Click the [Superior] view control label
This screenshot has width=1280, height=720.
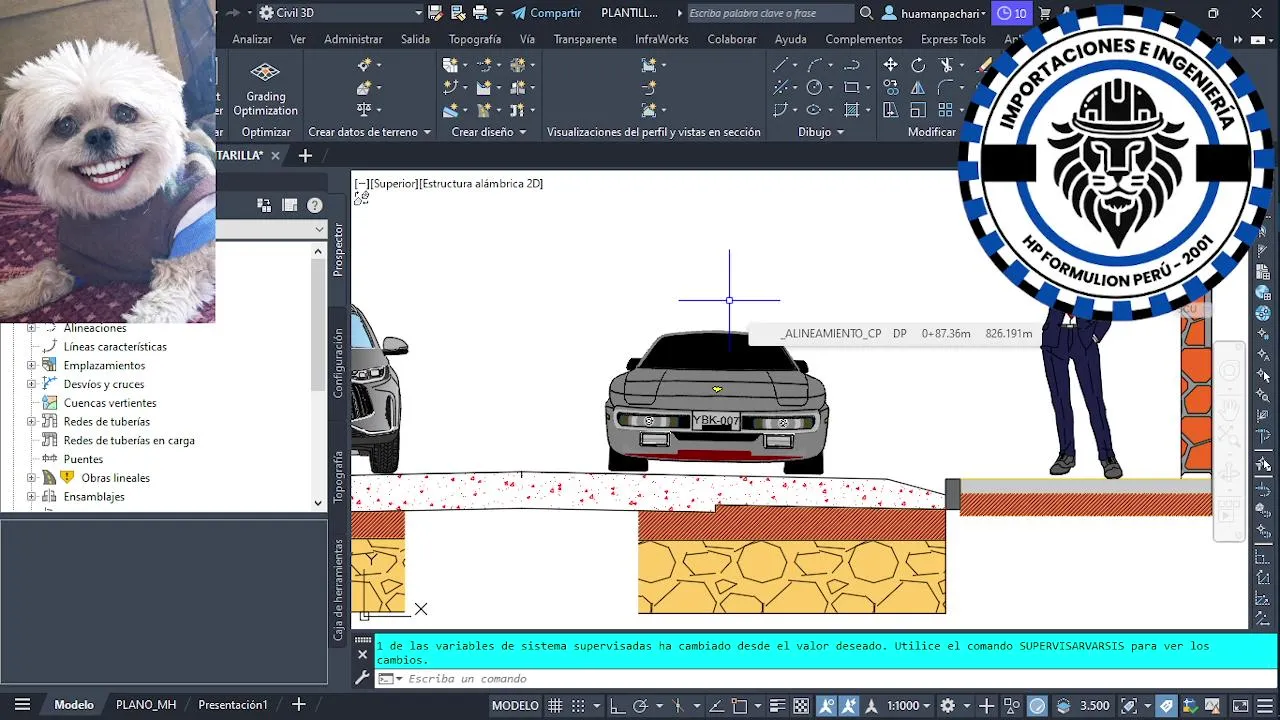point(393,184)
